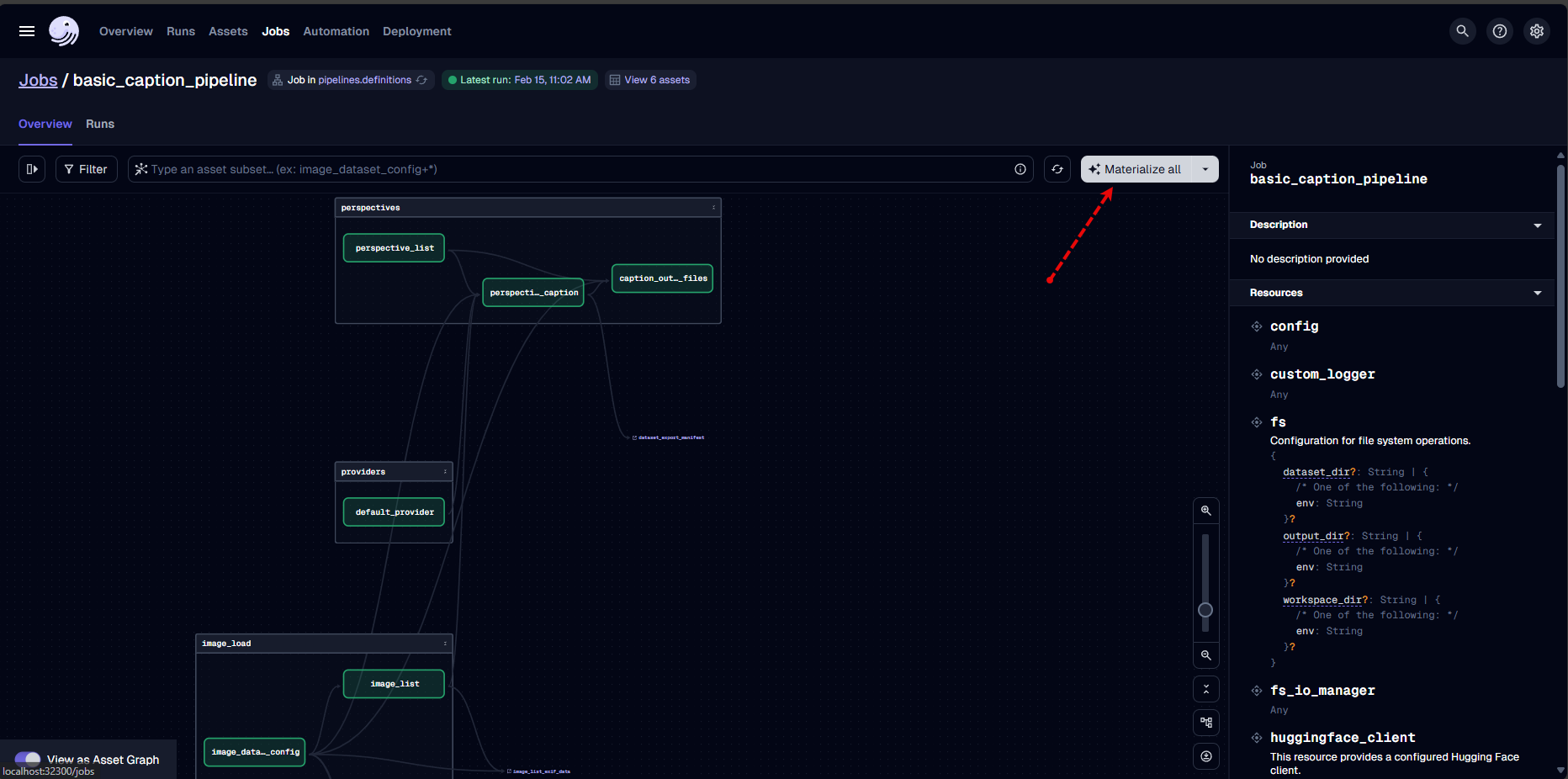Click the config resource icon
This screenshot has height=779, width=1568.
pos(1257,326)
